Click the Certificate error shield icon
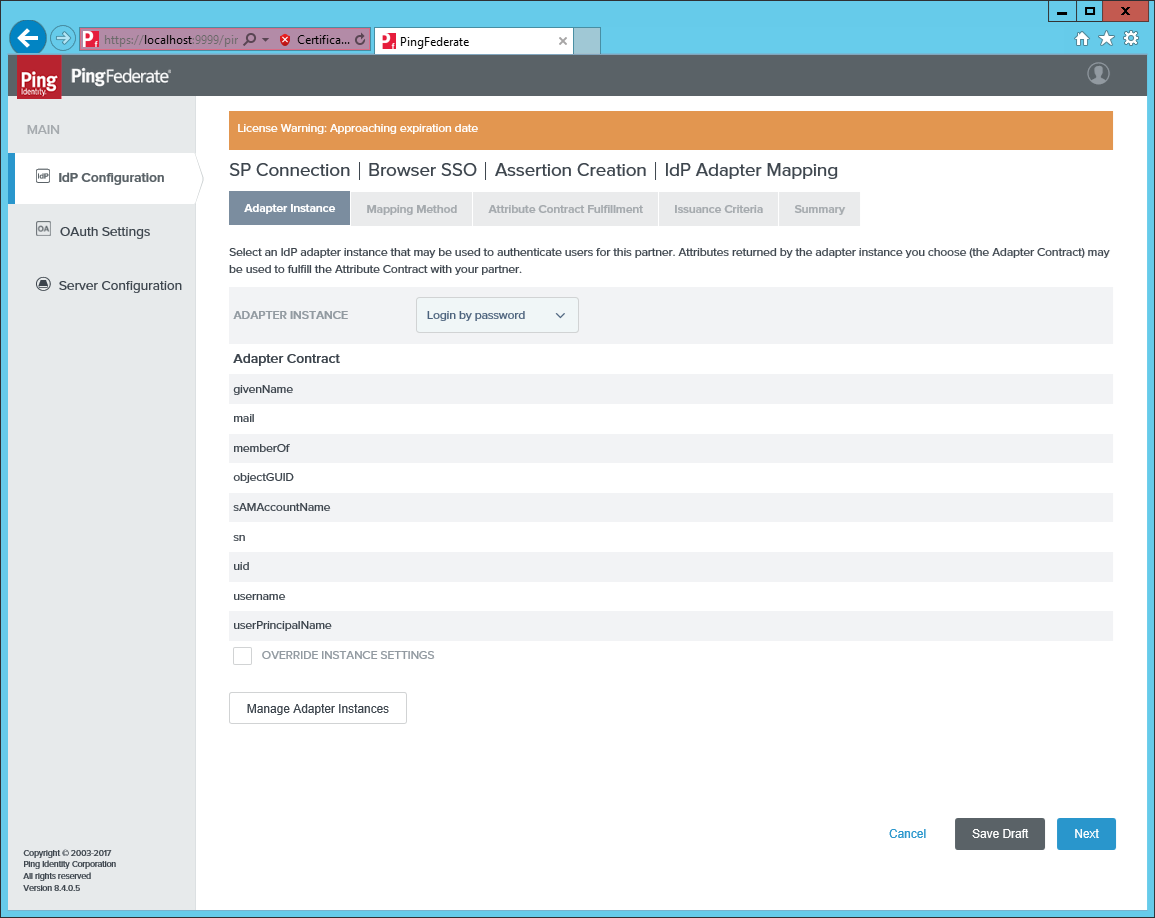Screen dimensions: 1155x918 285,40
